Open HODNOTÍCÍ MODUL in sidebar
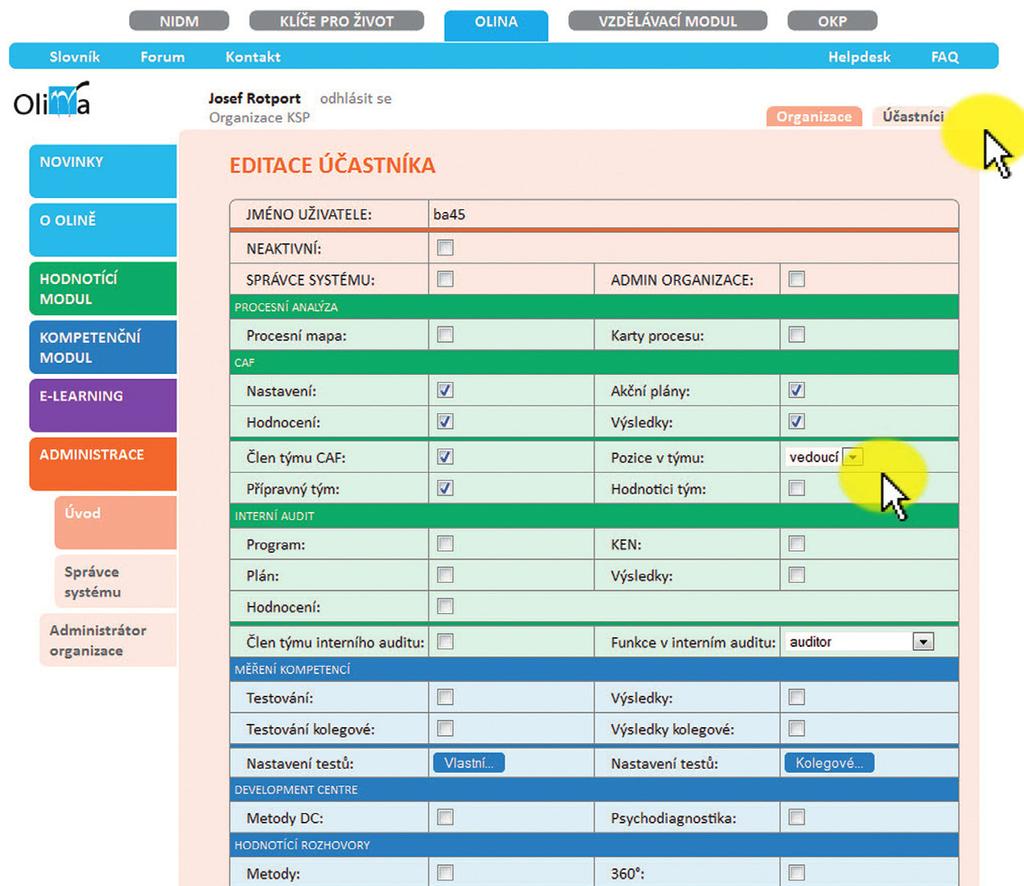 point(103,289)
